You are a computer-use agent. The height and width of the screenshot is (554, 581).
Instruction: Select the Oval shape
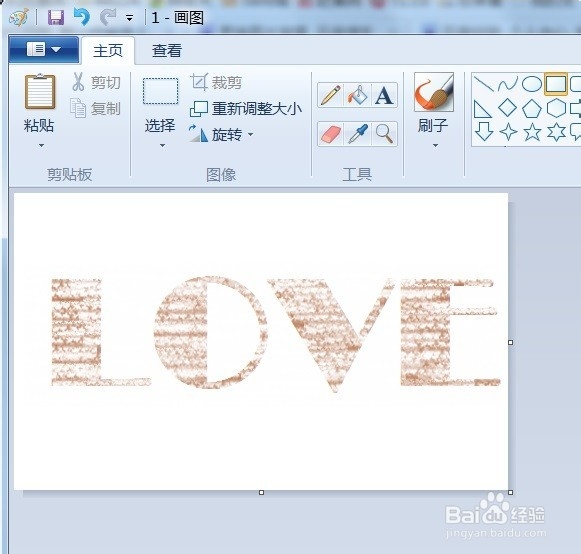pyautogui.click(x=532, y=84)
